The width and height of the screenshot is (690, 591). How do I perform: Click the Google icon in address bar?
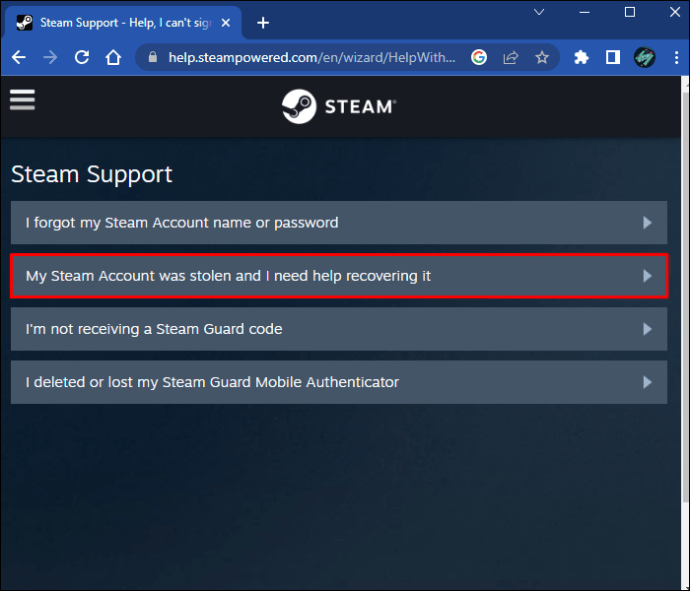click(479, 57)
